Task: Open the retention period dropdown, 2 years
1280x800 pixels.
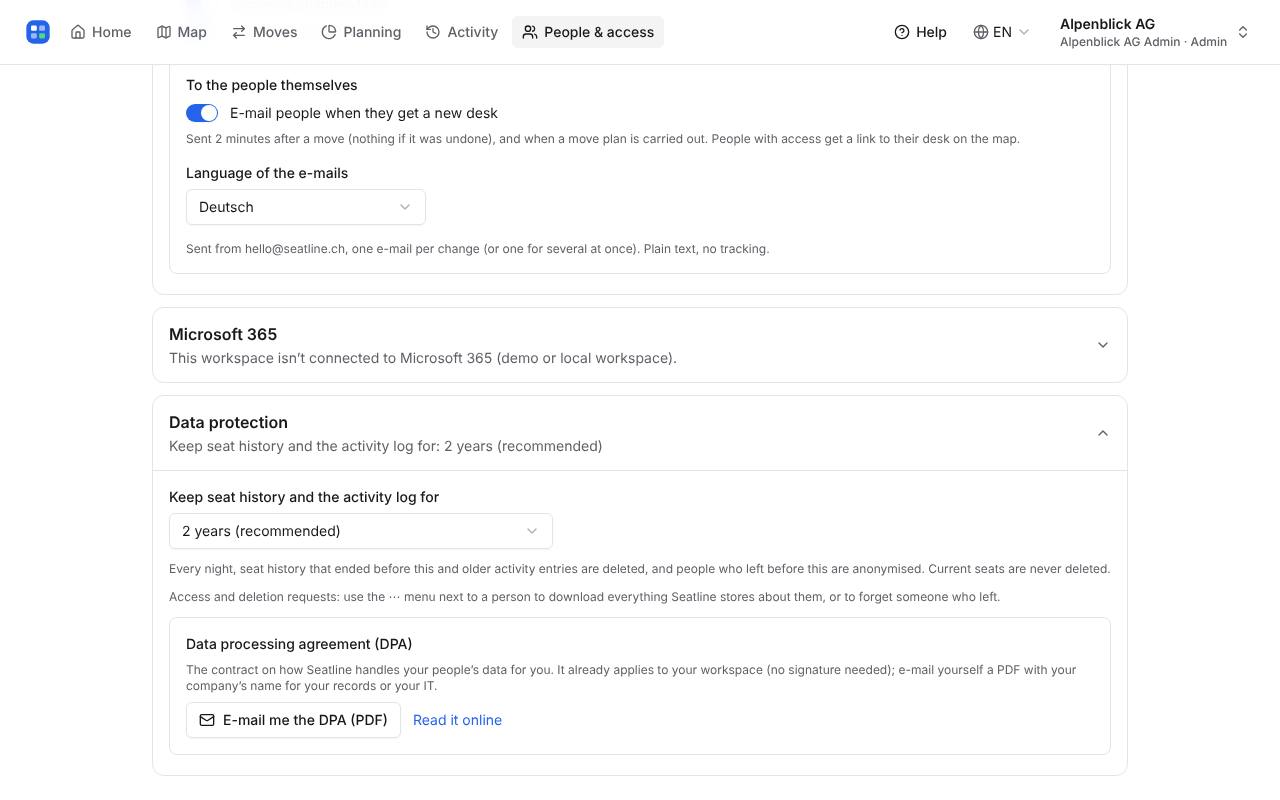Action: [361, 531]
